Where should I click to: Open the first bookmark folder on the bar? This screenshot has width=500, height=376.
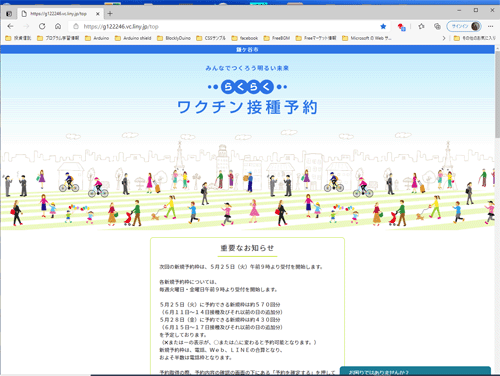pyautogui.click(x=18, y=38)
